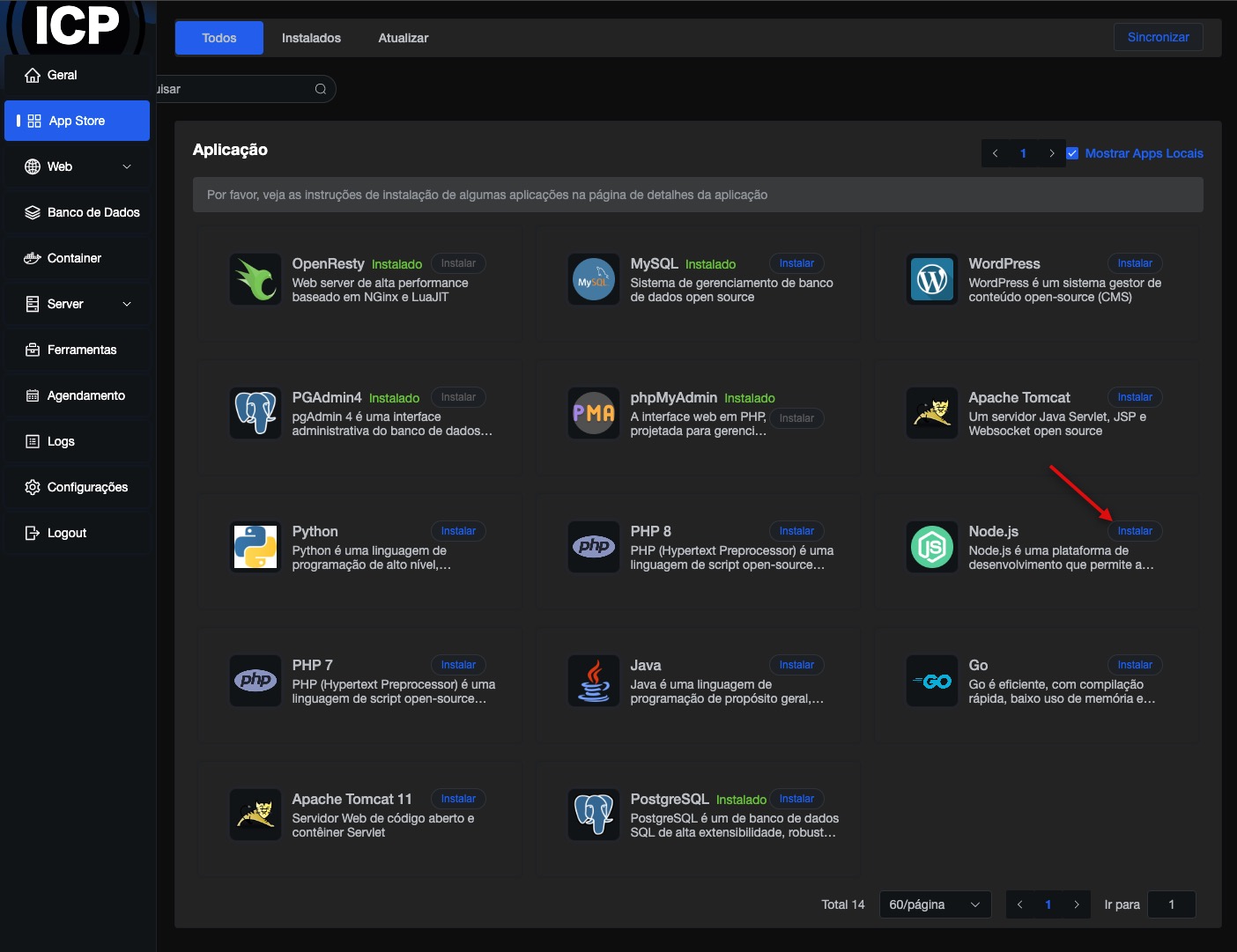Click the Java coffee cup icon

click(594, 681)
